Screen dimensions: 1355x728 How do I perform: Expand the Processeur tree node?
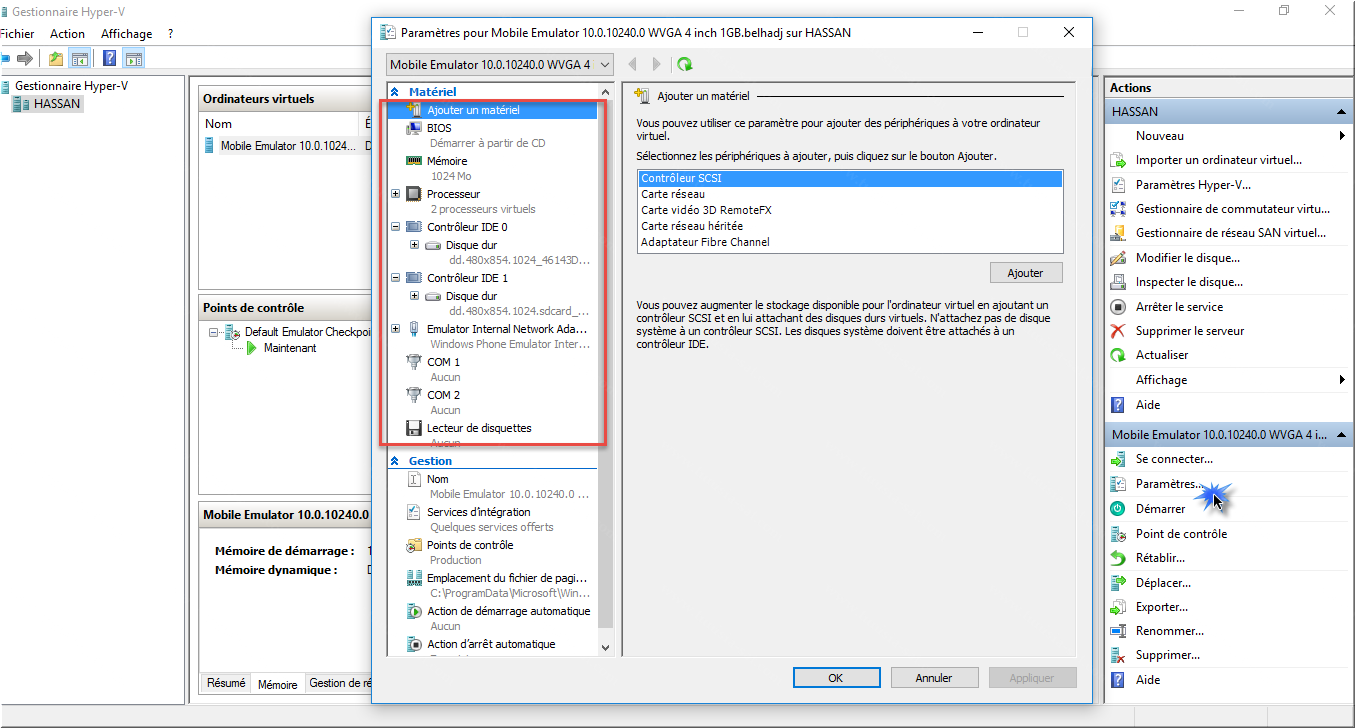coord(396,194)
